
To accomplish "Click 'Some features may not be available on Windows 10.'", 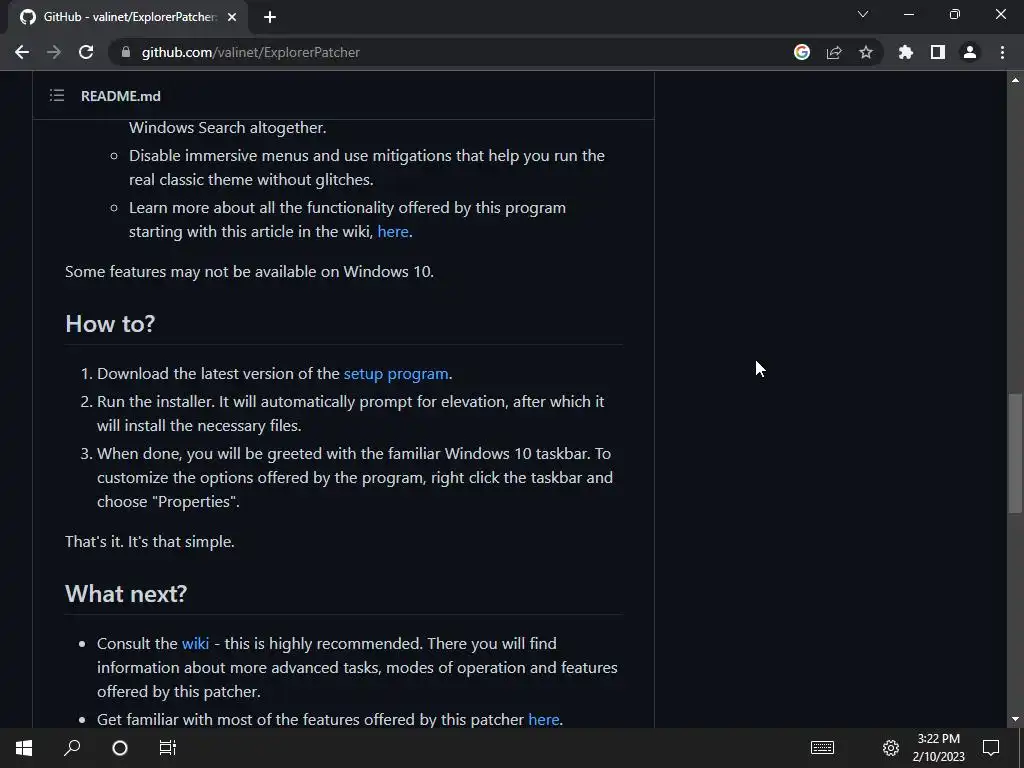I will [x=249, y=272].
